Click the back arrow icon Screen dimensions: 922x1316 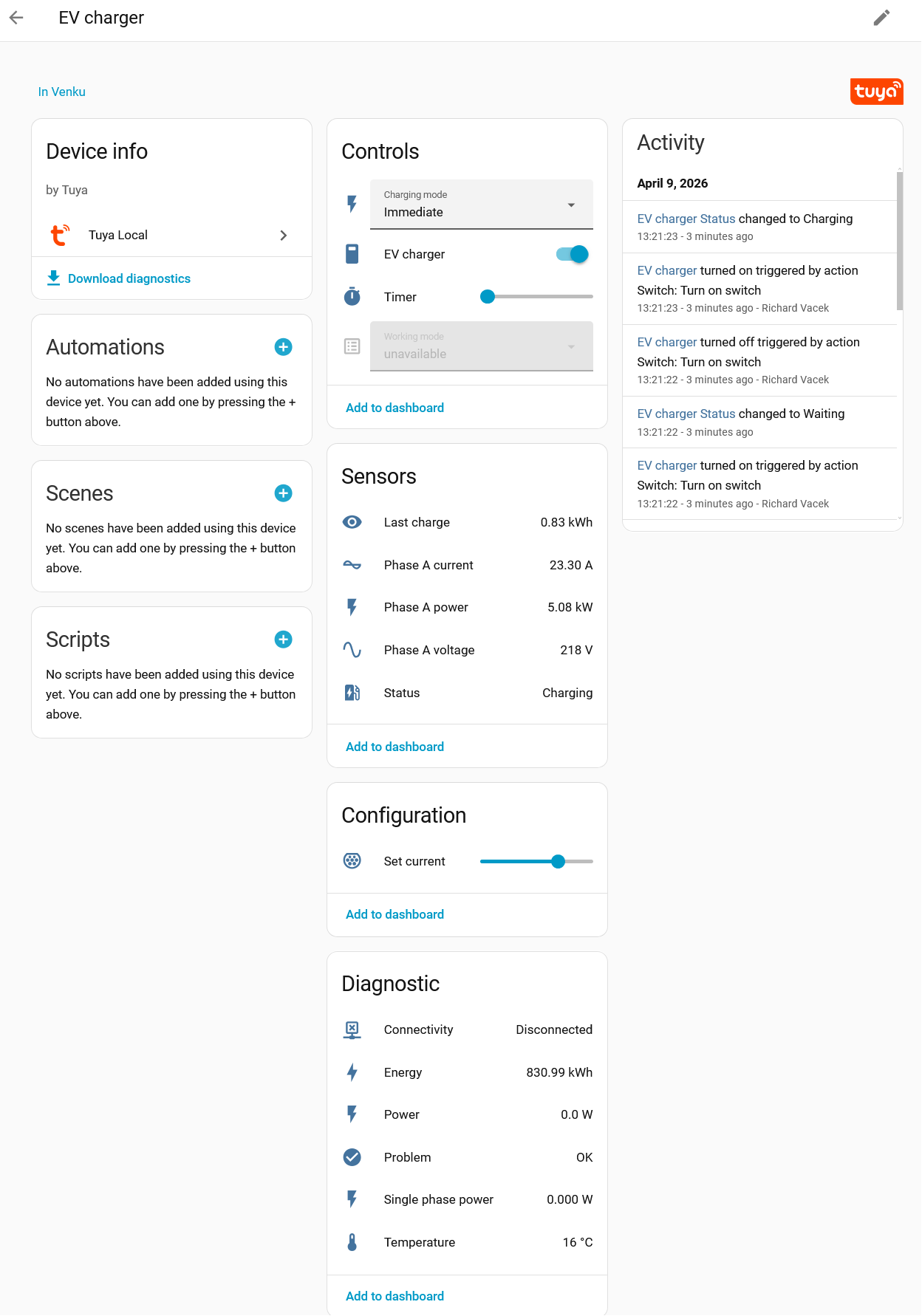(16, 18)
